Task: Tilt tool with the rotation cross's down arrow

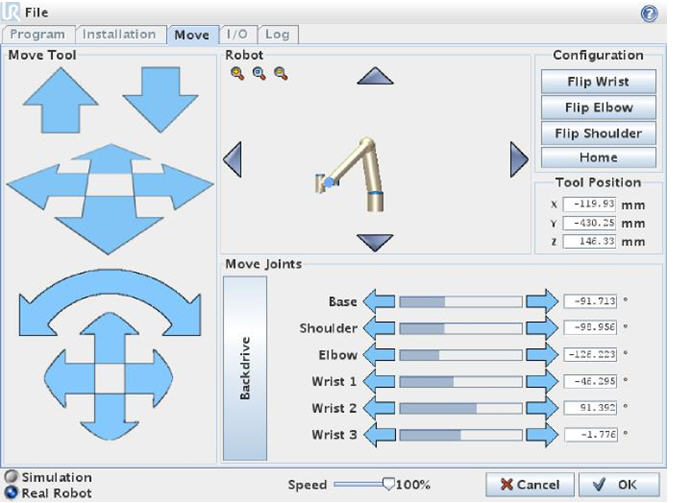Action: (109, 418)
